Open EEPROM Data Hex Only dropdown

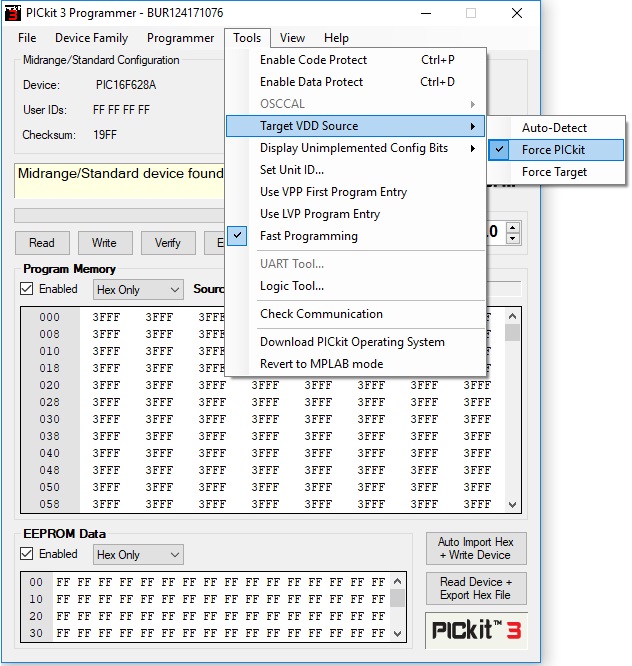point(138,555)
